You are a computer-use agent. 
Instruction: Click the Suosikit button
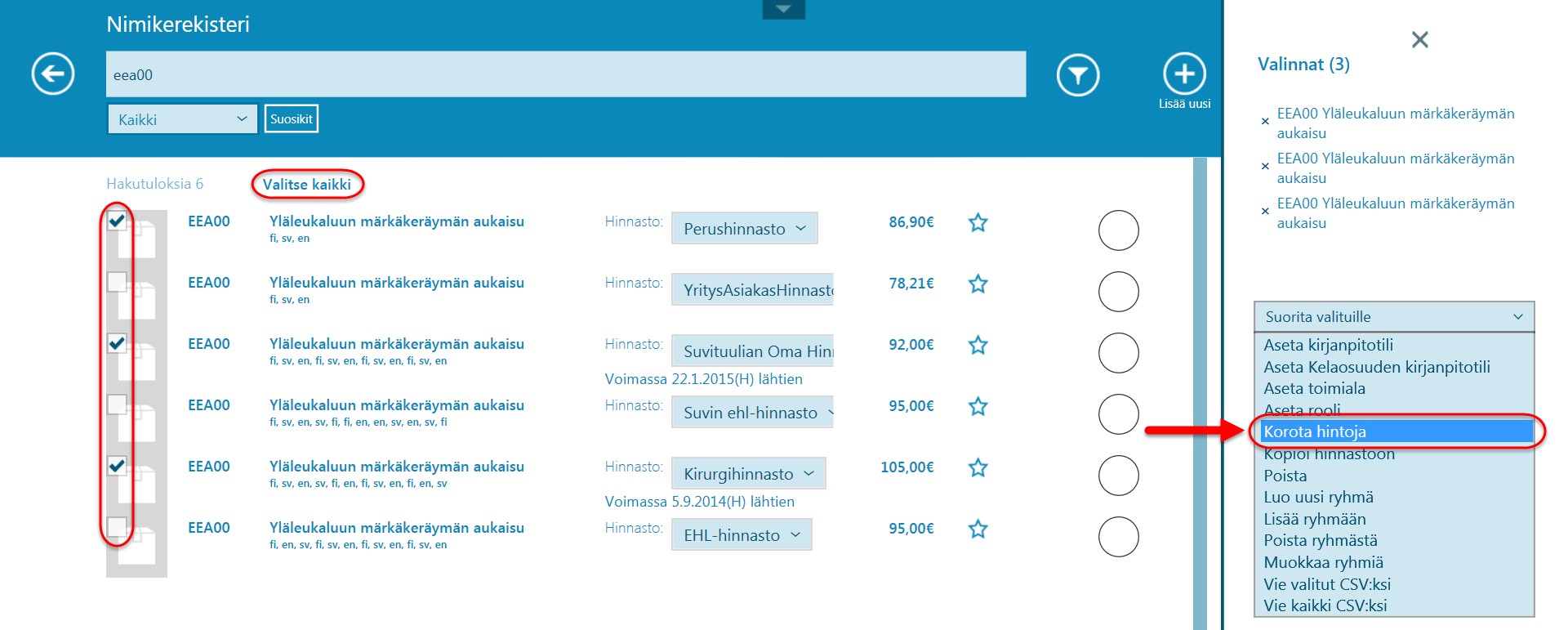(291, 119)
